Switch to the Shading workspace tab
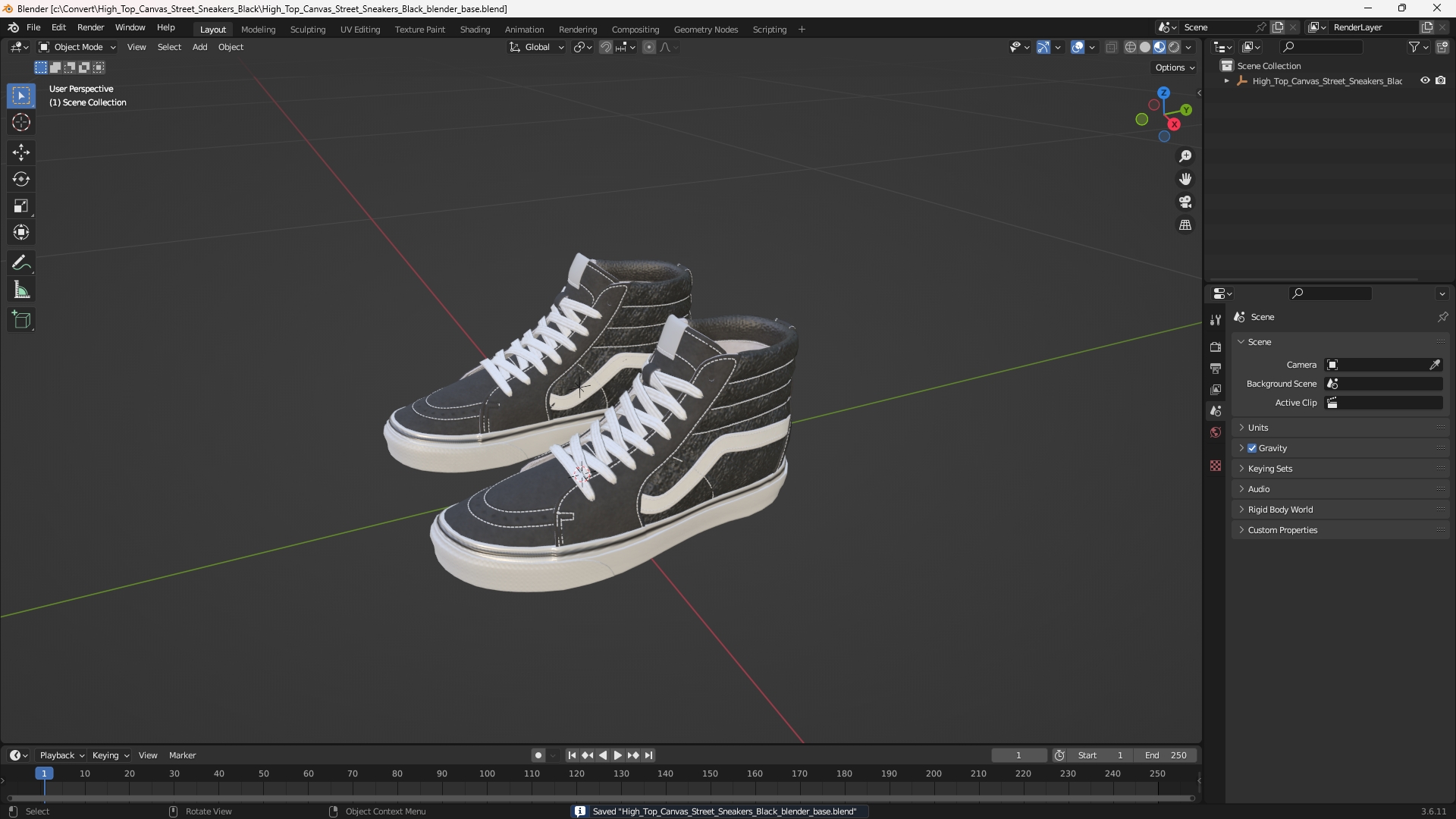 475,30
